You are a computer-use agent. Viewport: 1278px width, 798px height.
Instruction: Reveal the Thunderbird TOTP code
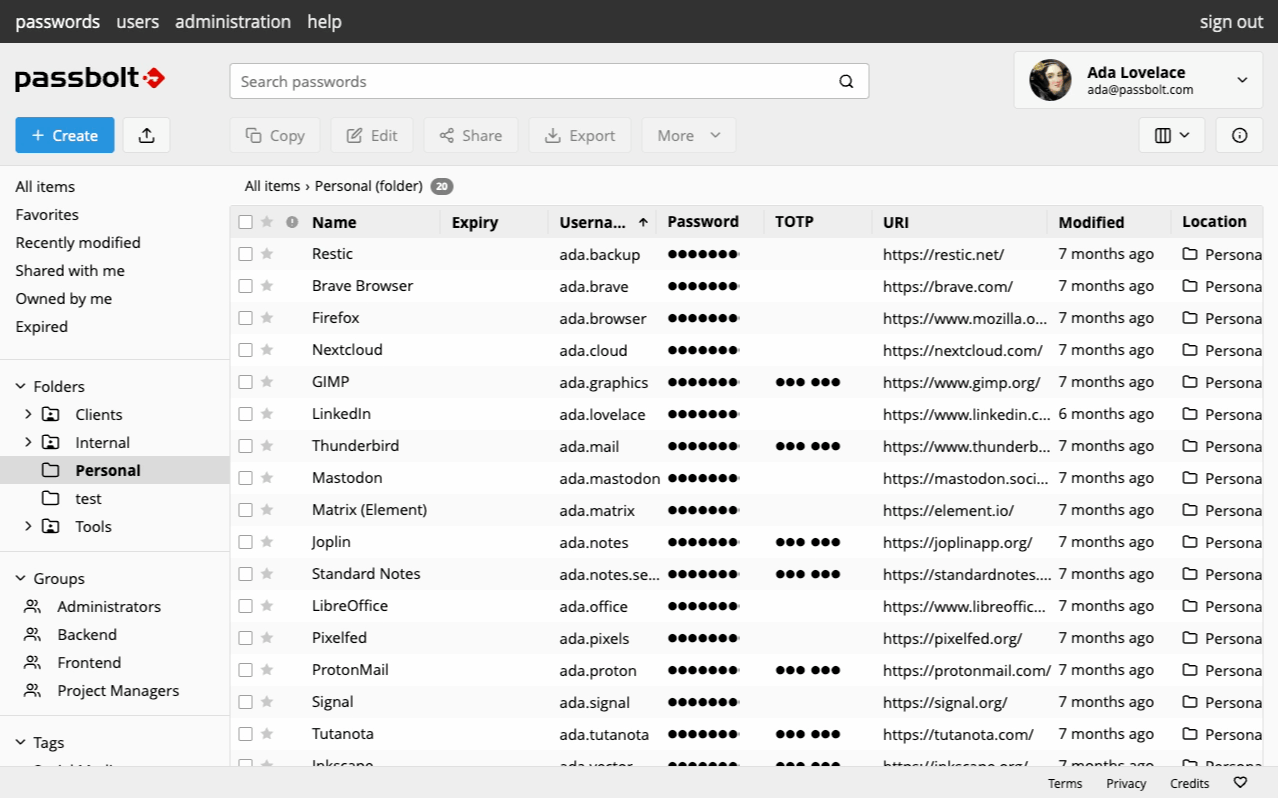pyautogui.click(x=808, y=446)
